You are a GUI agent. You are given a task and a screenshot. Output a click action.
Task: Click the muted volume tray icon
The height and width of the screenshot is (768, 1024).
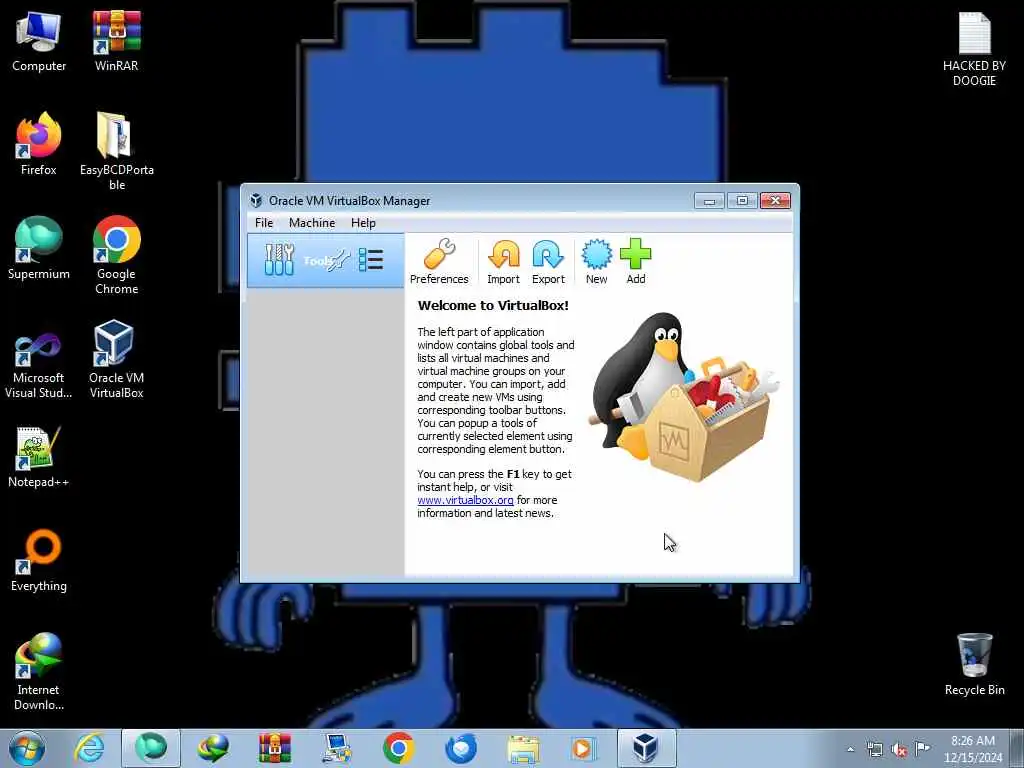tap(899, 749)
